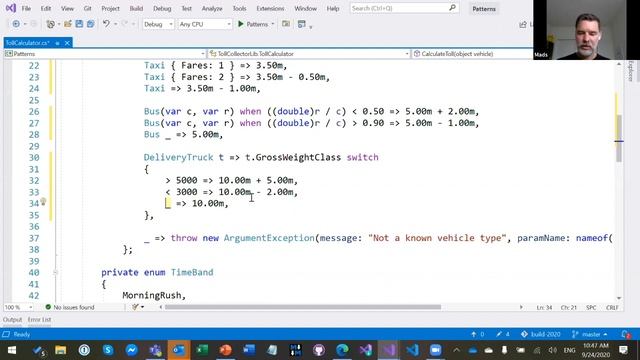Click the notifications bell in the status bar

(x=626, y=334)
